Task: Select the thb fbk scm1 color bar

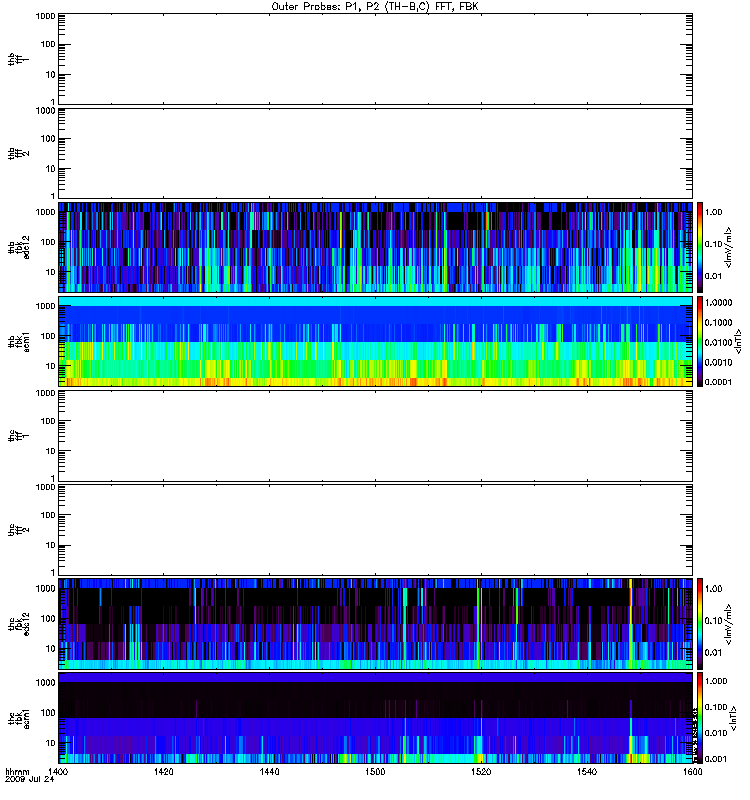Action: (700, 341)
